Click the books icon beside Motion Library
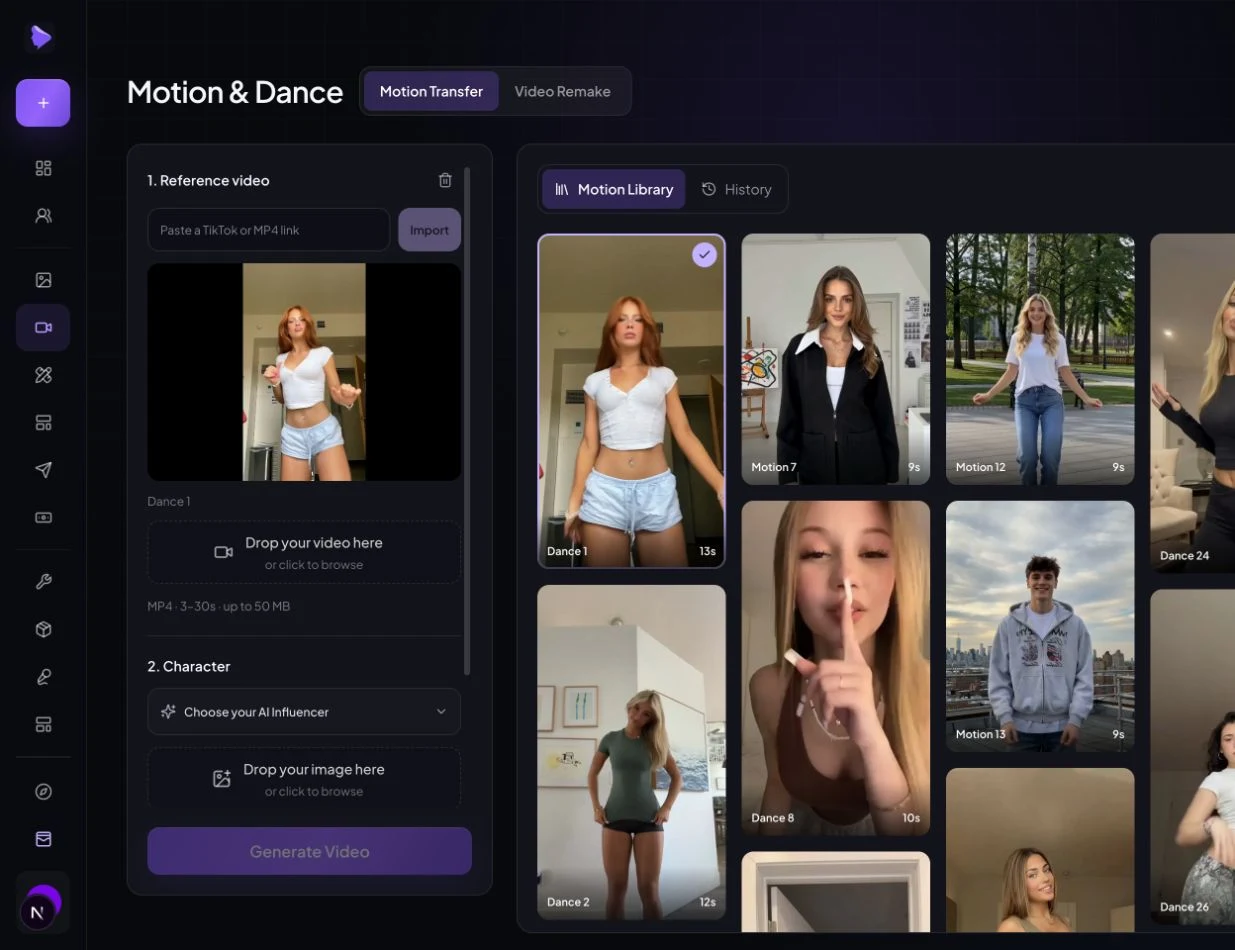 pyautogui.click(x=562, y=189)
